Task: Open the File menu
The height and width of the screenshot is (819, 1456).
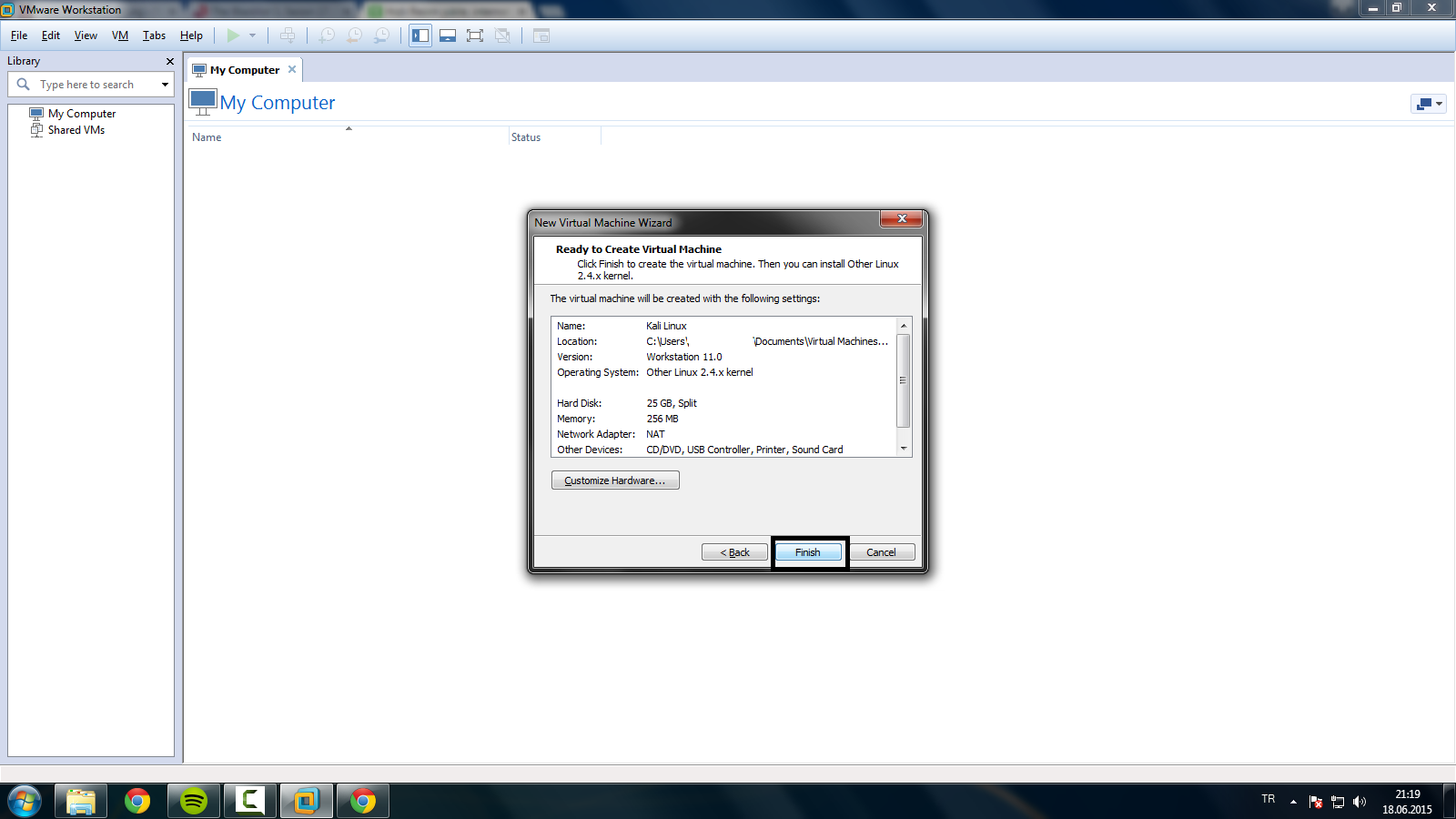Action: point(19,35)
